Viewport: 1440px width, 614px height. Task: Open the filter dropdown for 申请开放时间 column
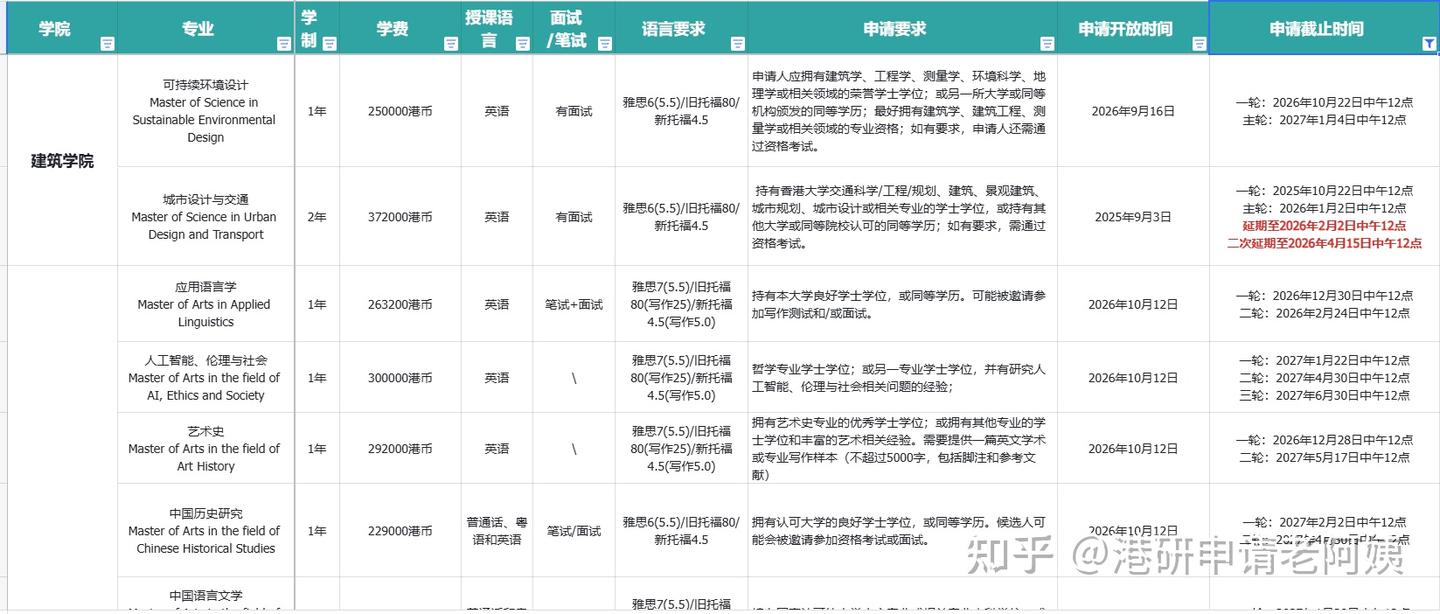1199,44
